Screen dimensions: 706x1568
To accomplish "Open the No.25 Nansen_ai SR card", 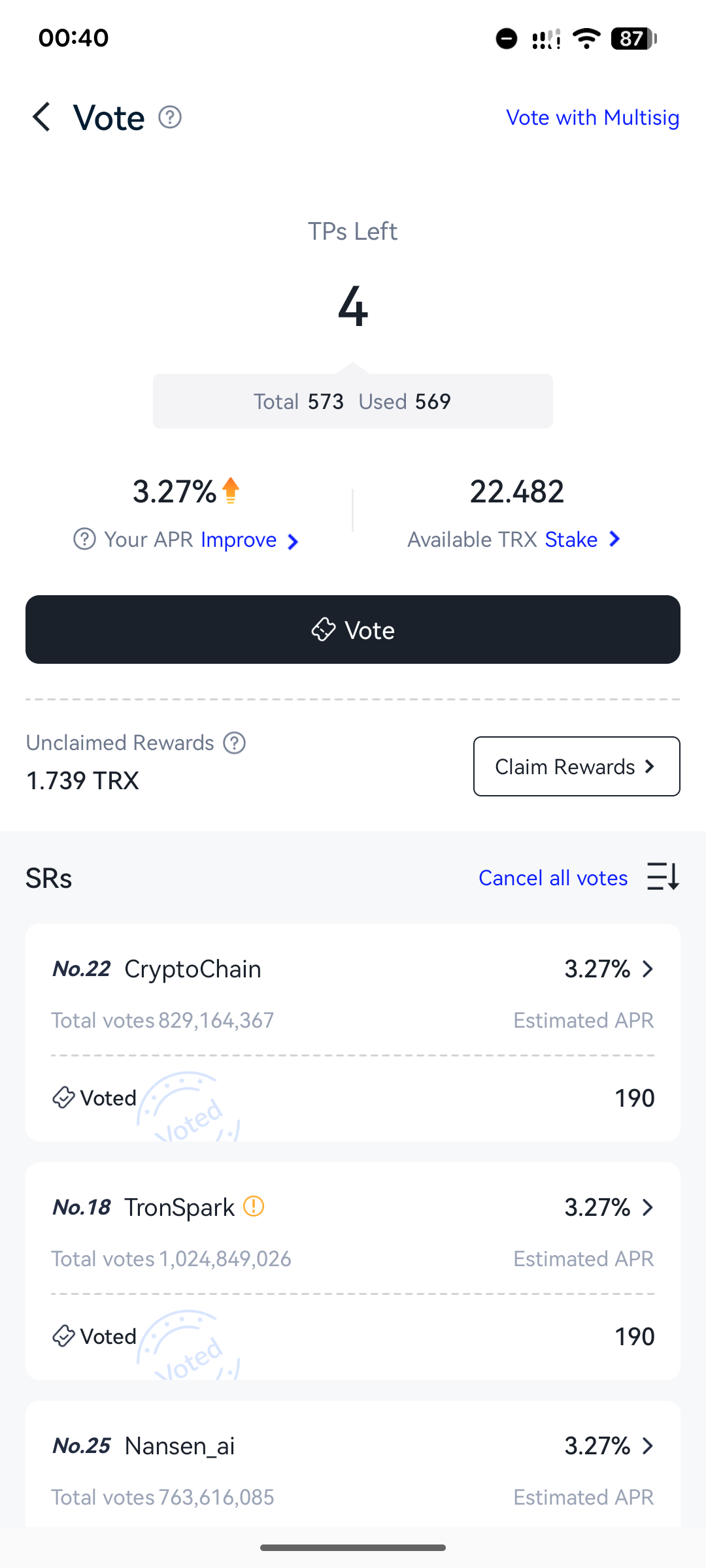I will (x=353, y=1463).
